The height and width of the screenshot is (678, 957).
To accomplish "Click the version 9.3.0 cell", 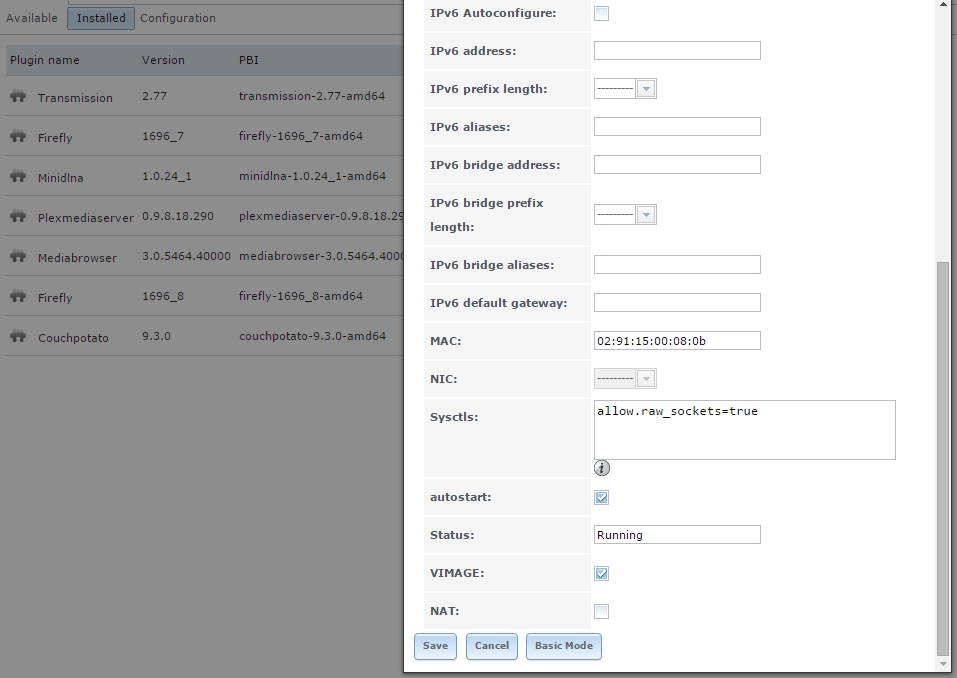I will (156, 336).
